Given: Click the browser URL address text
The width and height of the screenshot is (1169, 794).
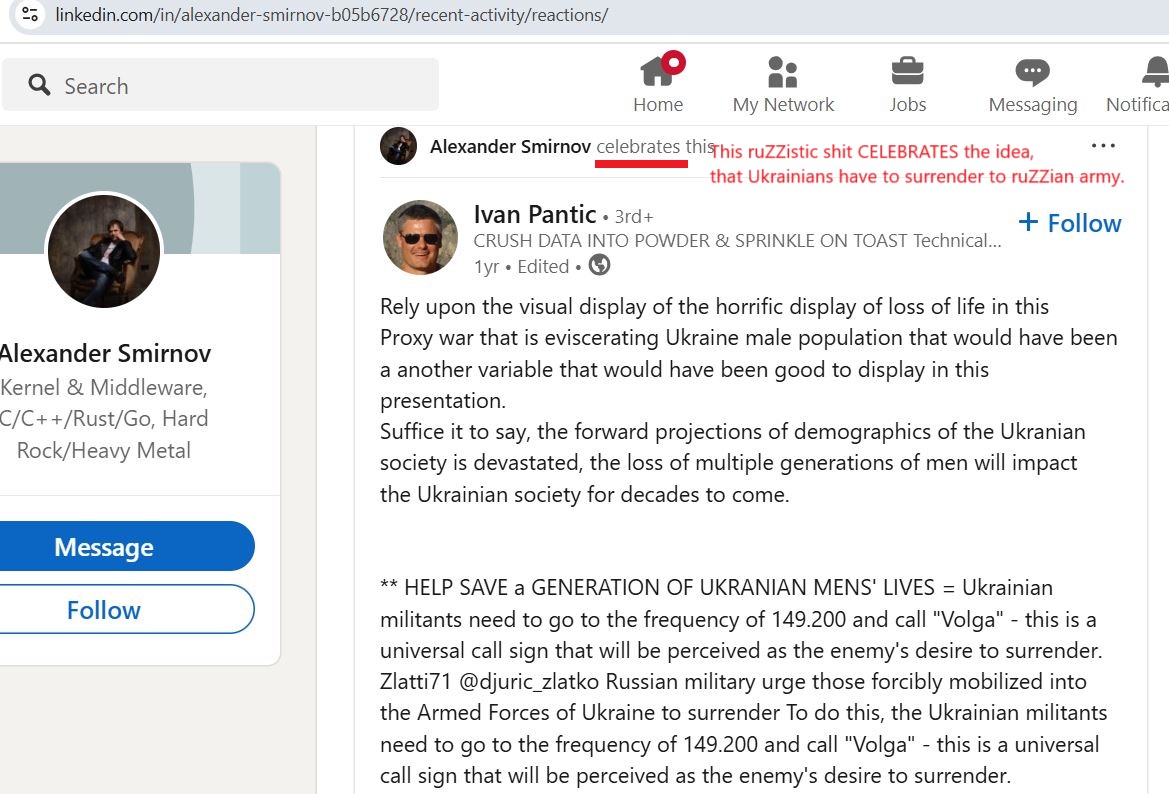Looking at the screenshot, I should click(332, 14).
